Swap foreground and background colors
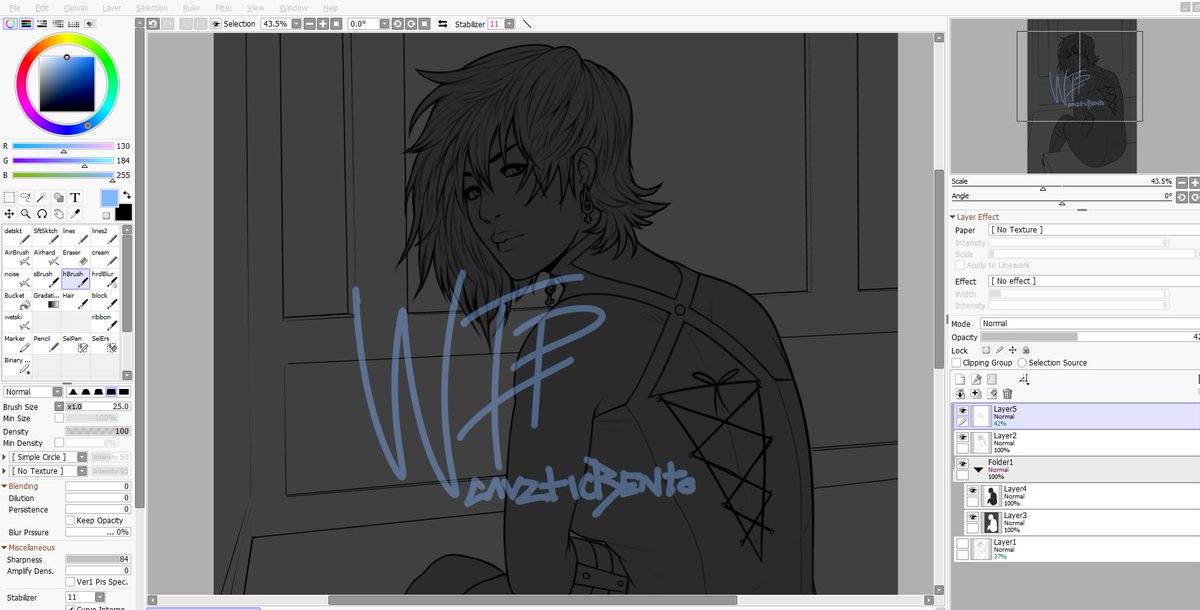1200x610 pixels. (x=127, y=195)
